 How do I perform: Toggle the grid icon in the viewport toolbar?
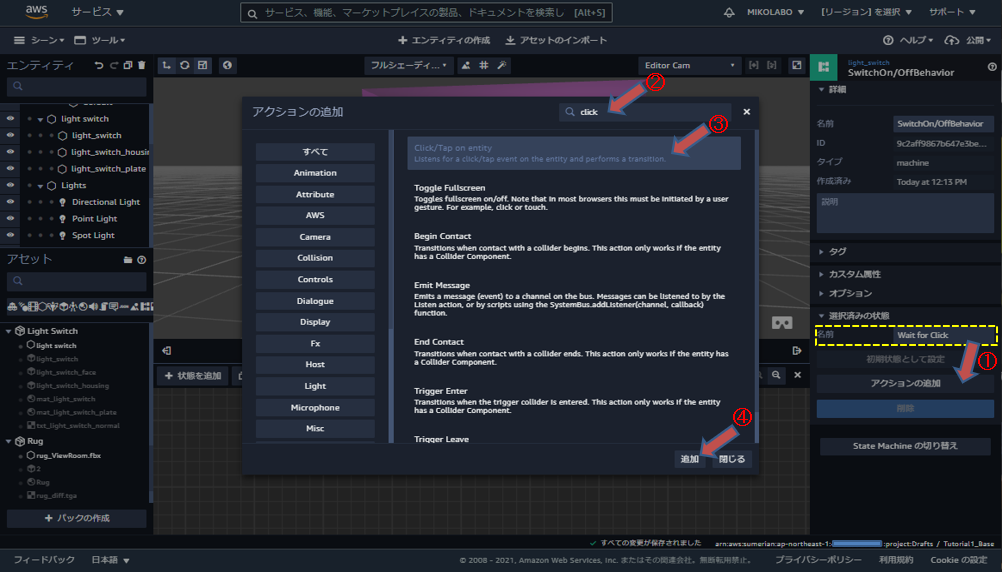pos(484,65)
